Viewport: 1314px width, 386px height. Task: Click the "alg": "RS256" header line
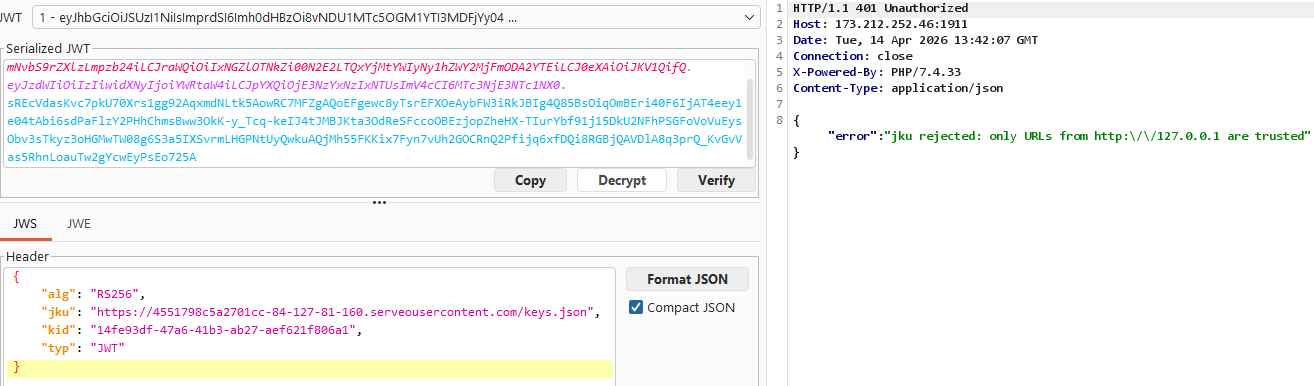coord(94,294)
